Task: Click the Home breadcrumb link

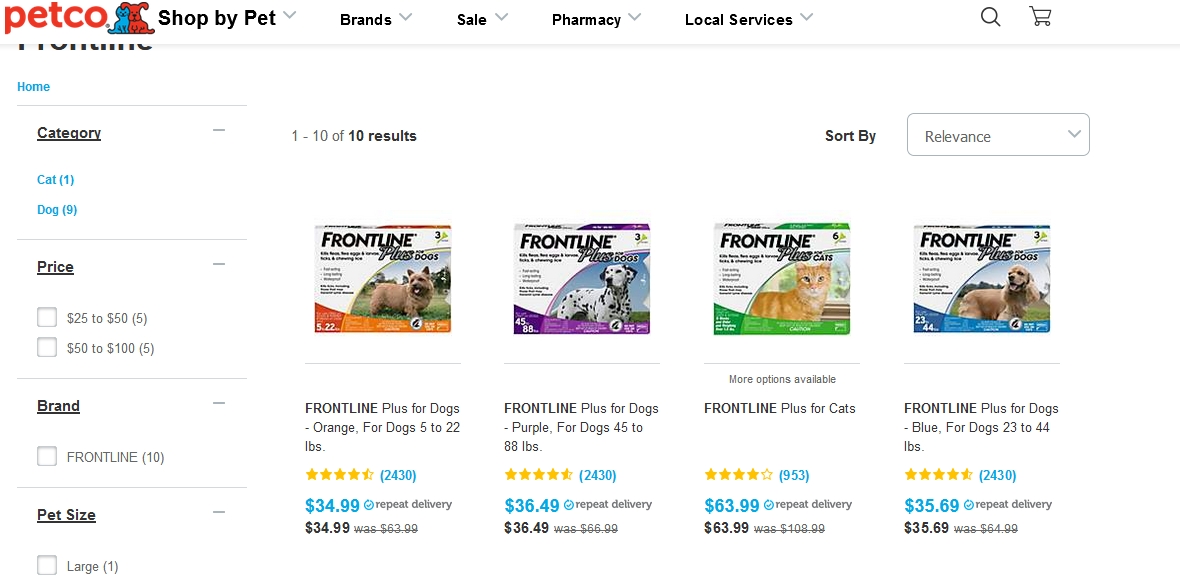Action: 33,87
